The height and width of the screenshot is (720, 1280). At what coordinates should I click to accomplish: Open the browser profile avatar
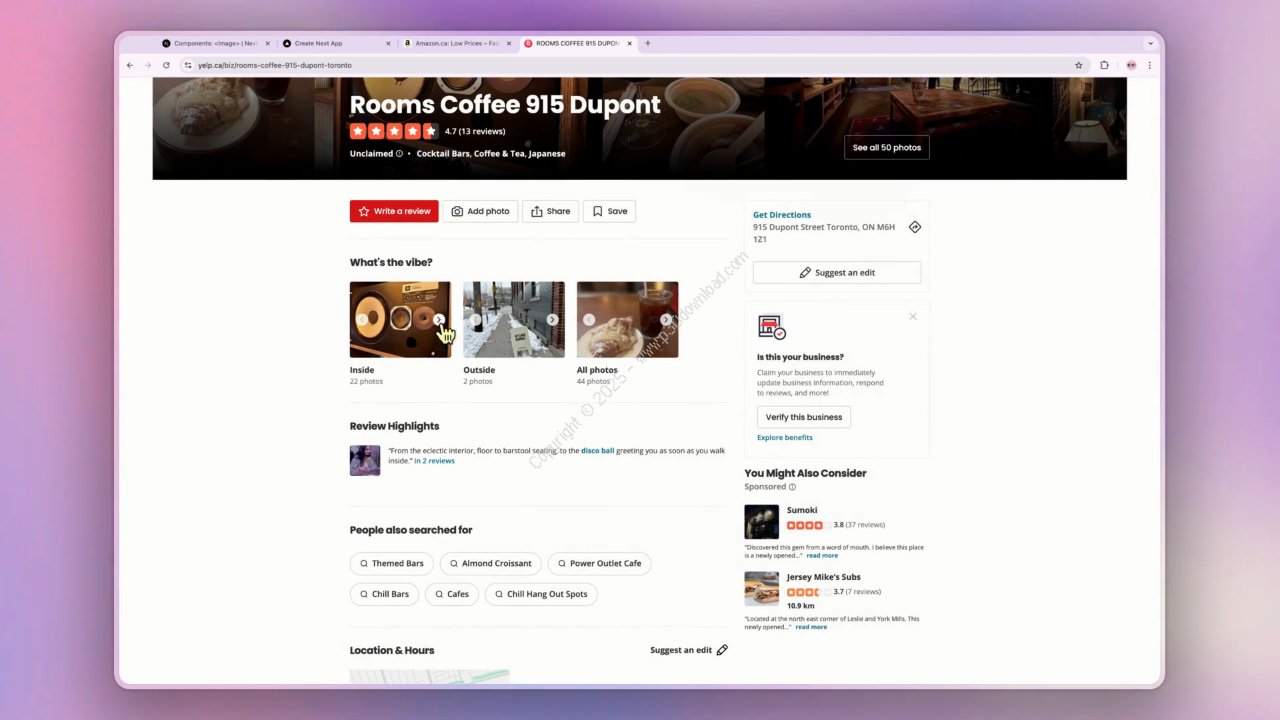click(1131, 65)
